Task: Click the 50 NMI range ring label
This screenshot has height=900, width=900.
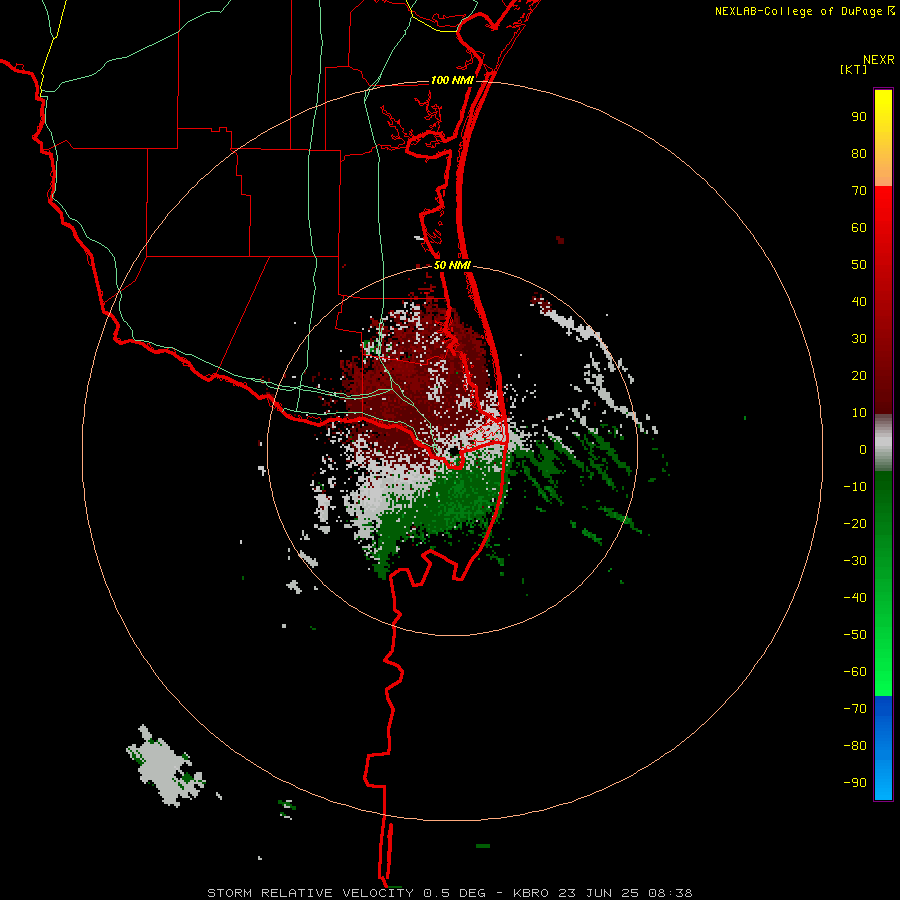Action: click(x=452, y=265)
